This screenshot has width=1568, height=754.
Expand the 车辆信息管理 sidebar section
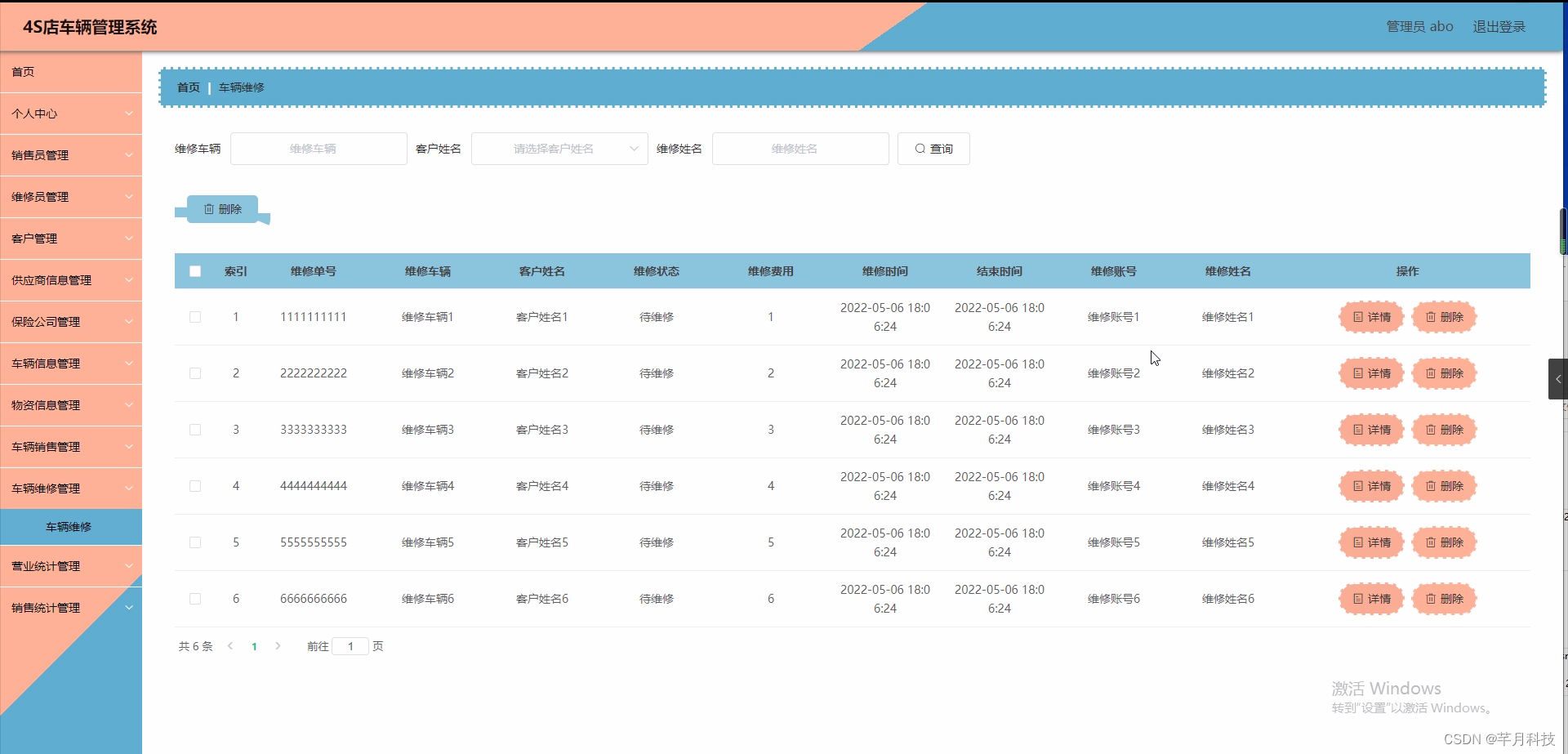coord(71,363)
